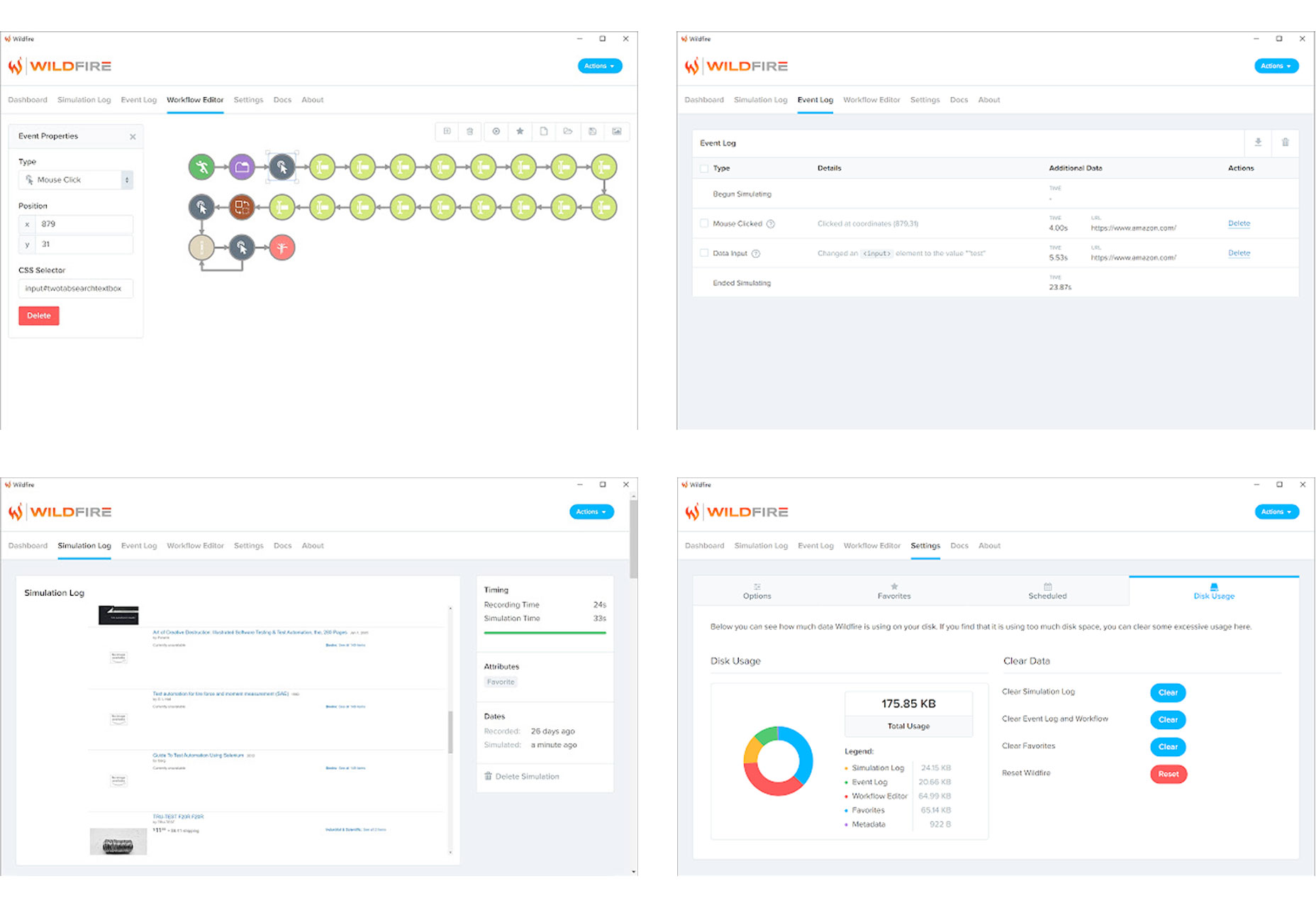This screenshot has width=1316, height=908.
Task: Click the simulation log panel inner scrollbar
Action: pyautogui.click(x=450, y=731)
